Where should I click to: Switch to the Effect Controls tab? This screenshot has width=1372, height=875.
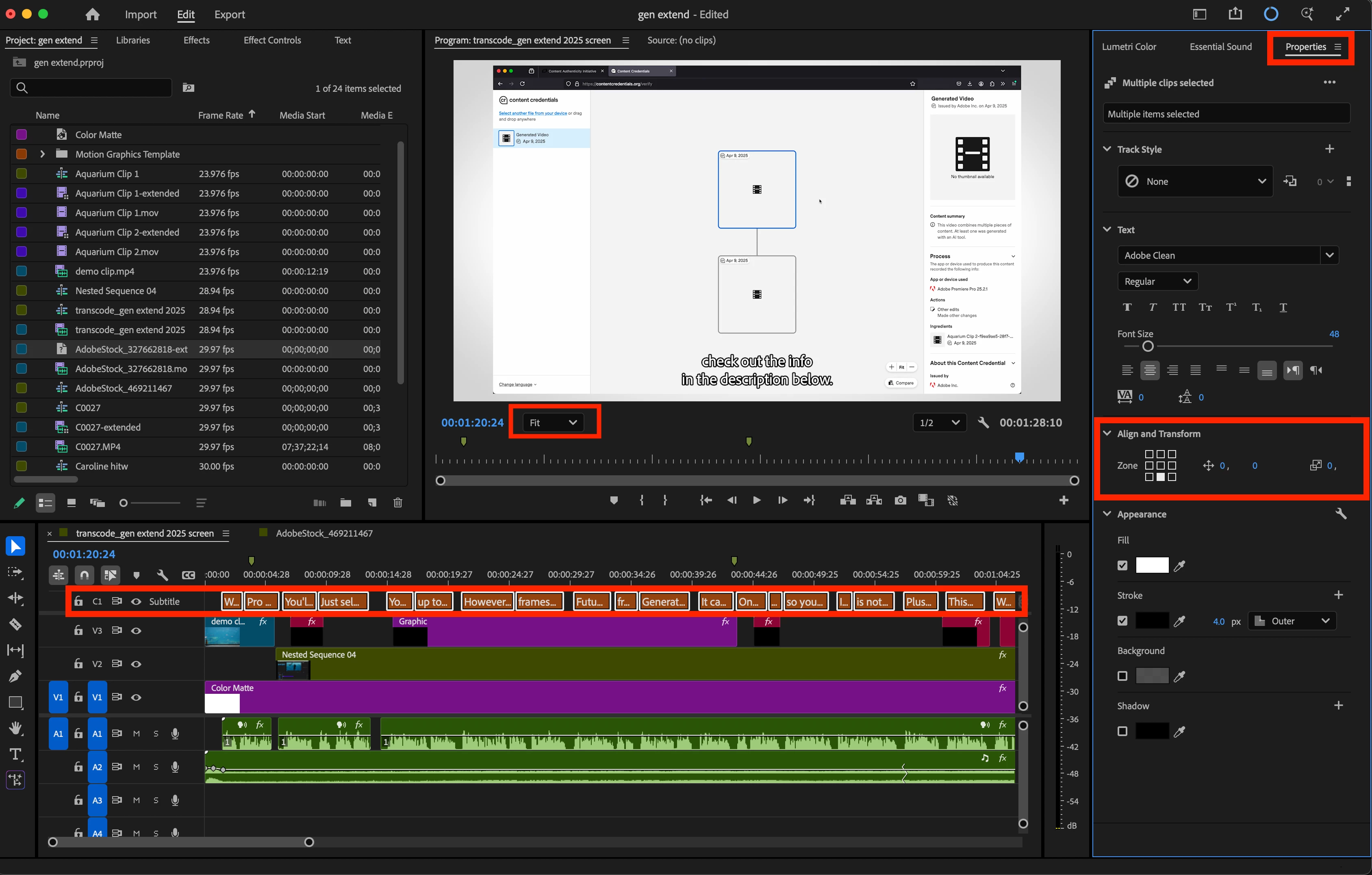coord(272,40)
